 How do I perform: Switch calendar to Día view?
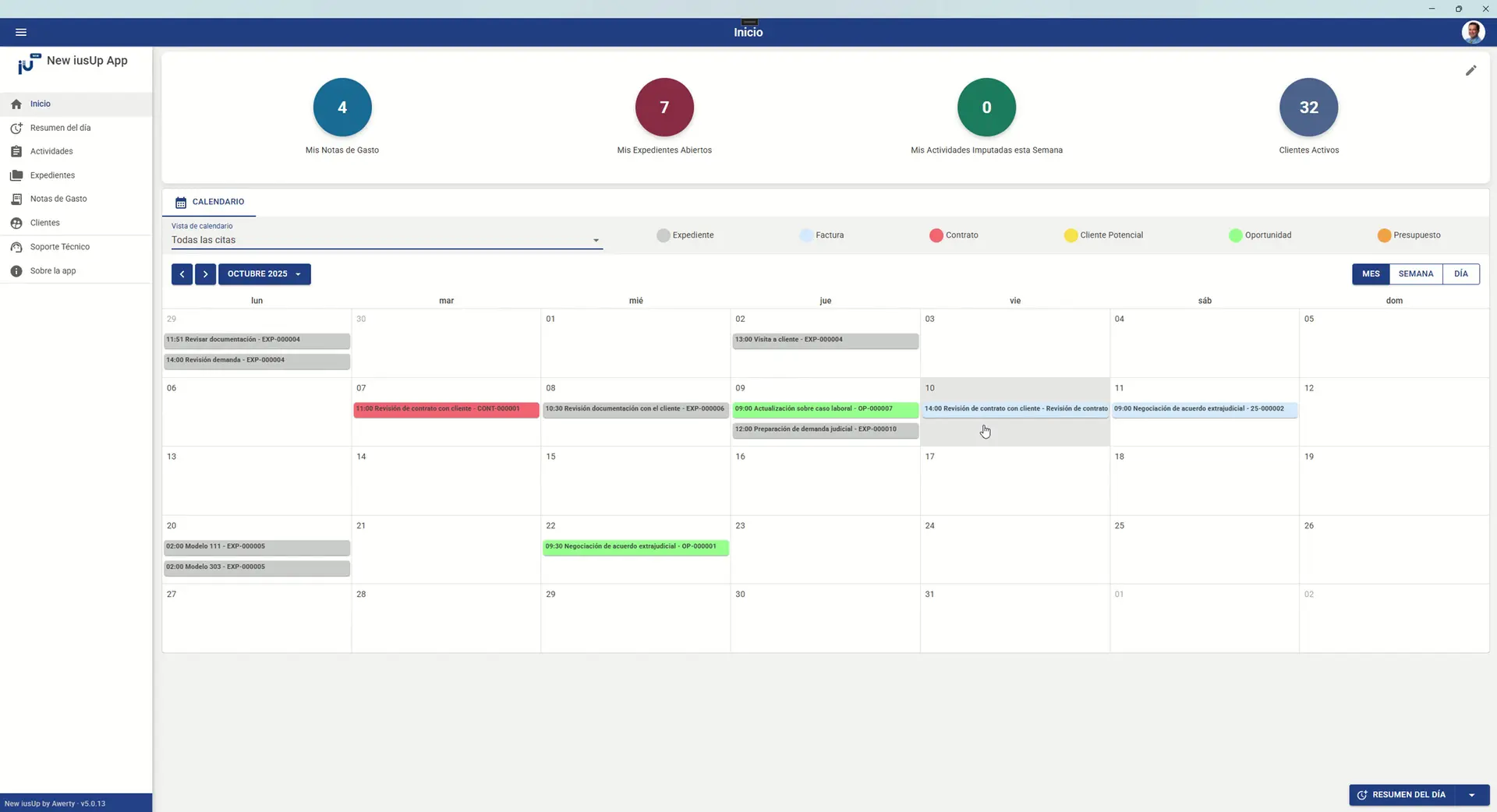(1460, 274)
